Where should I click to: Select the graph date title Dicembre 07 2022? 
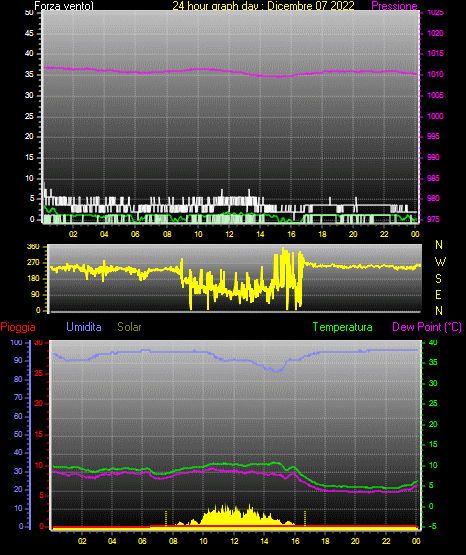pos(311,6)
